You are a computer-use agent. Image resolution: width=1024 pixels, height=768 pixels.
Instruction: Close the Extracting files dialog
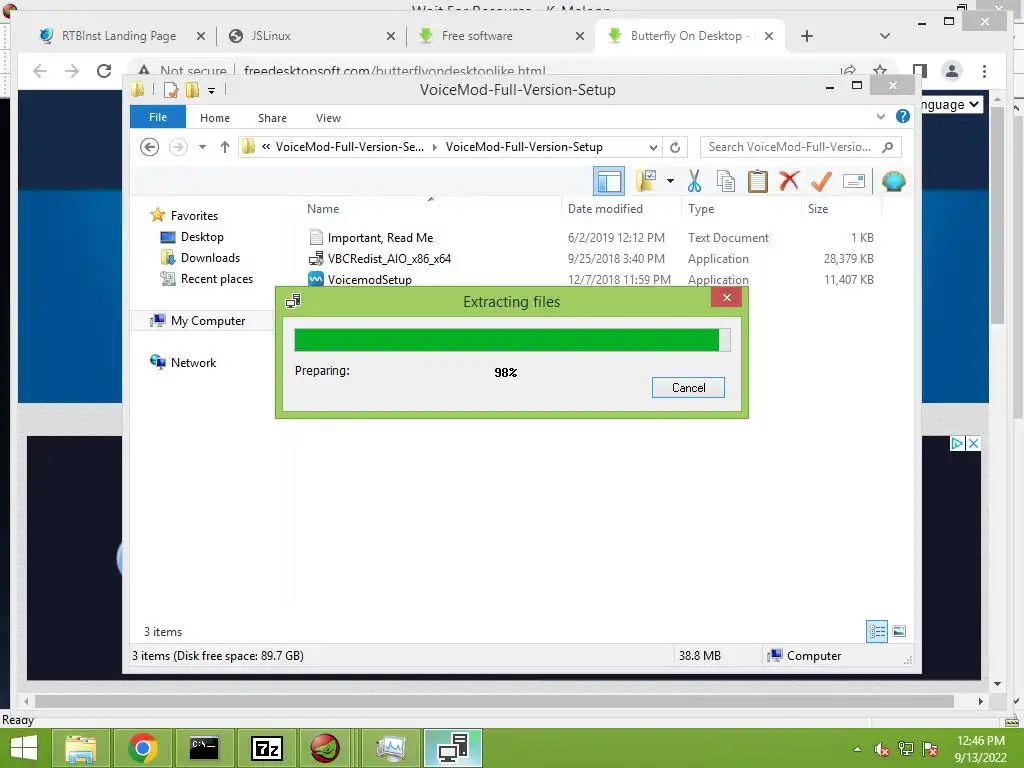[727, 298]
